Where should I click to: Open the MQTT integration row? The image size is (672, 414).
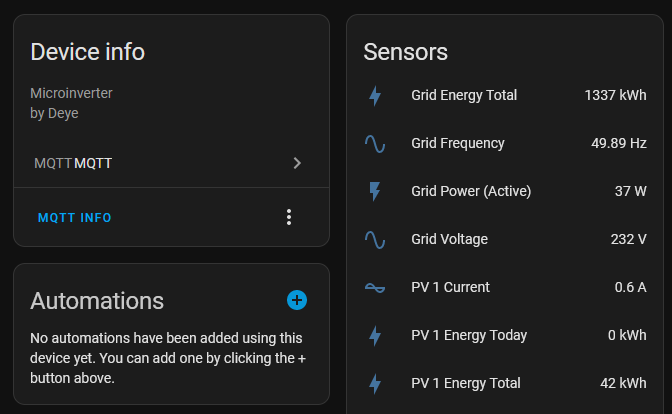click(171, 163)
